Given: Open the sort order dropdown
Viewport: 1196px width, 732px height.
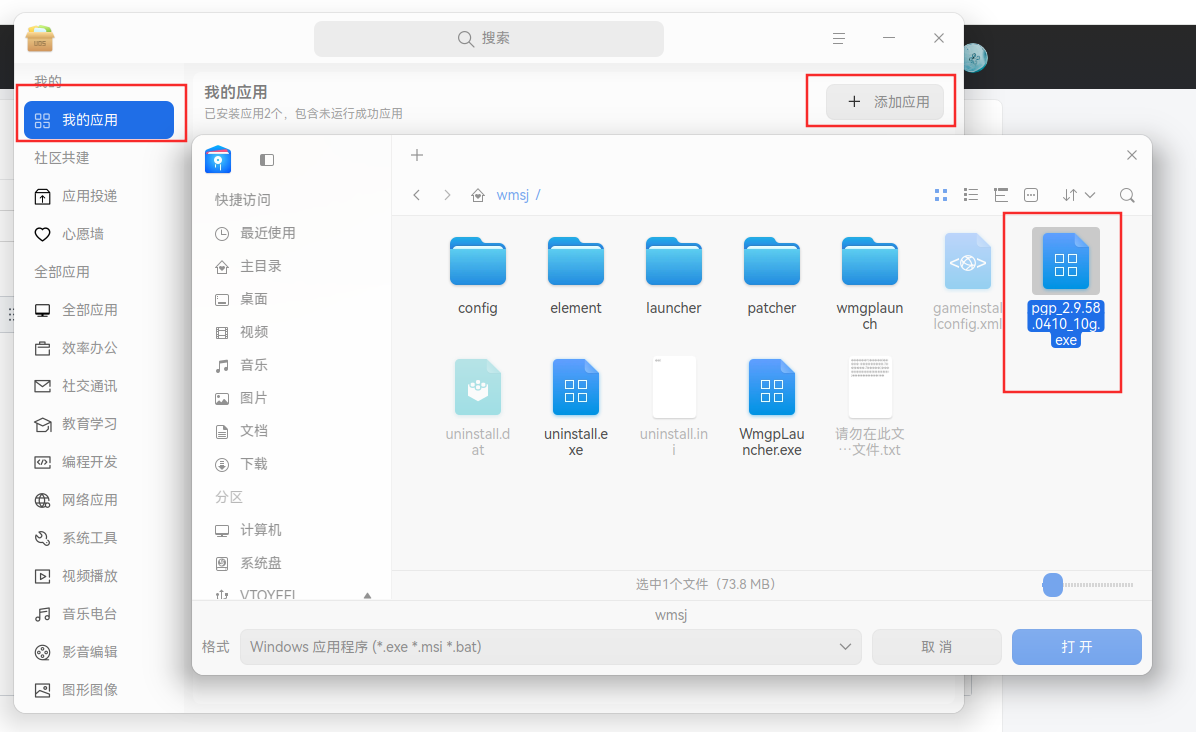Looking at the screenshot, I should coord(1079,195).
